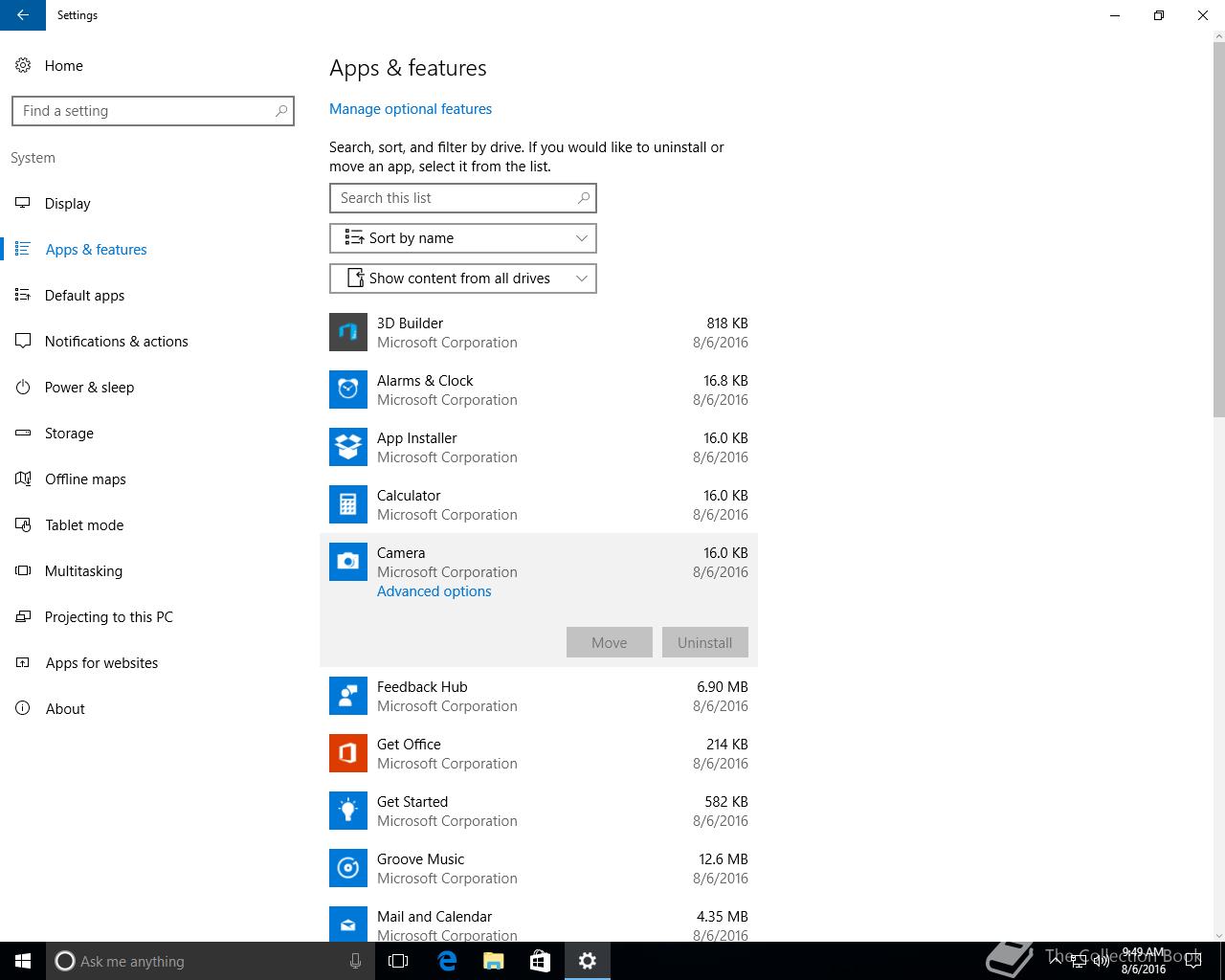
Task: Click the Search this list field
Action: point(463,198)
